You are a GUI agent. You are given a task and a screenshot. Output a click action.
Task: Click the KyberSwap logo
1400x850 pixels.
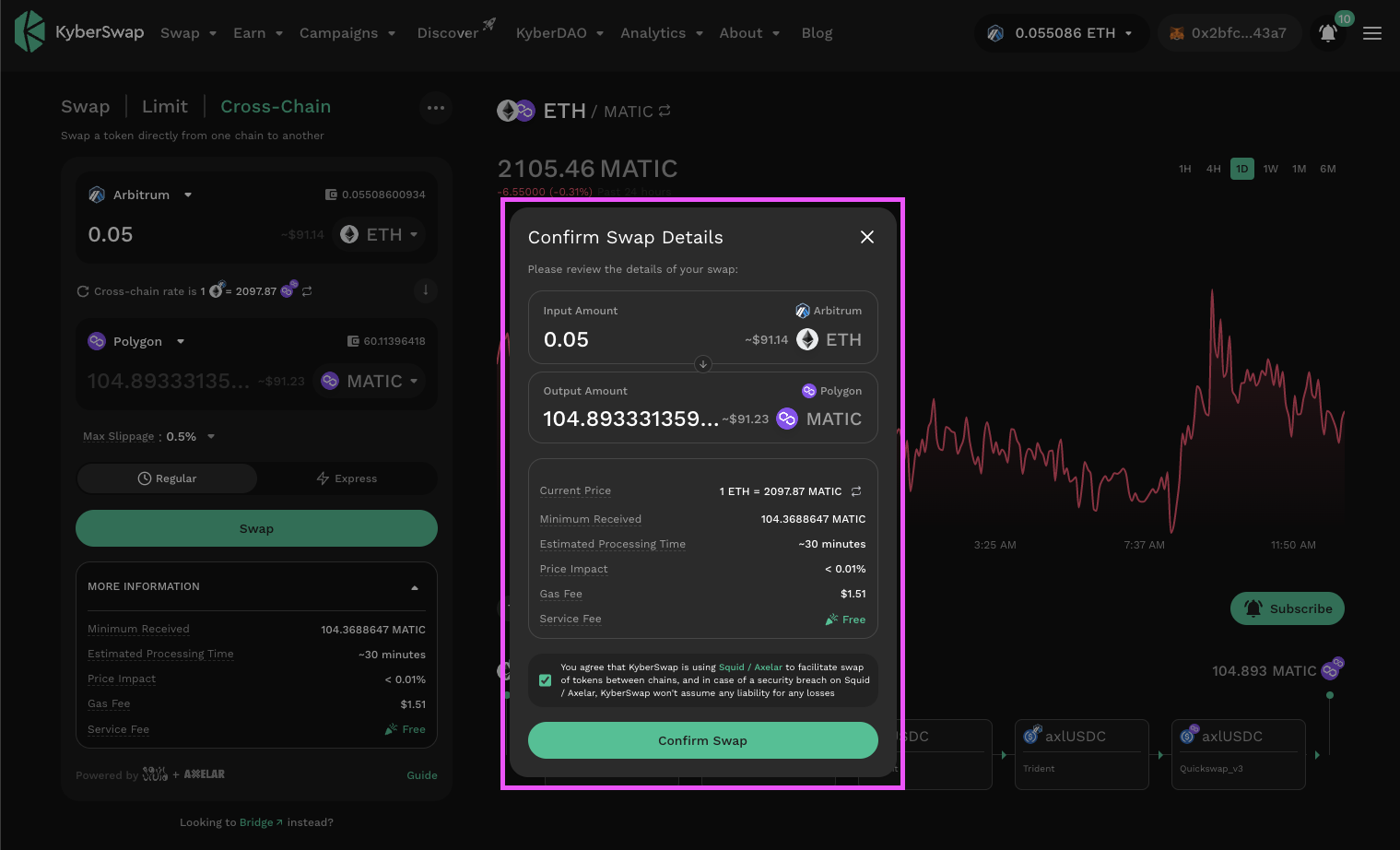pyautogui.click(x=79, y=32)
